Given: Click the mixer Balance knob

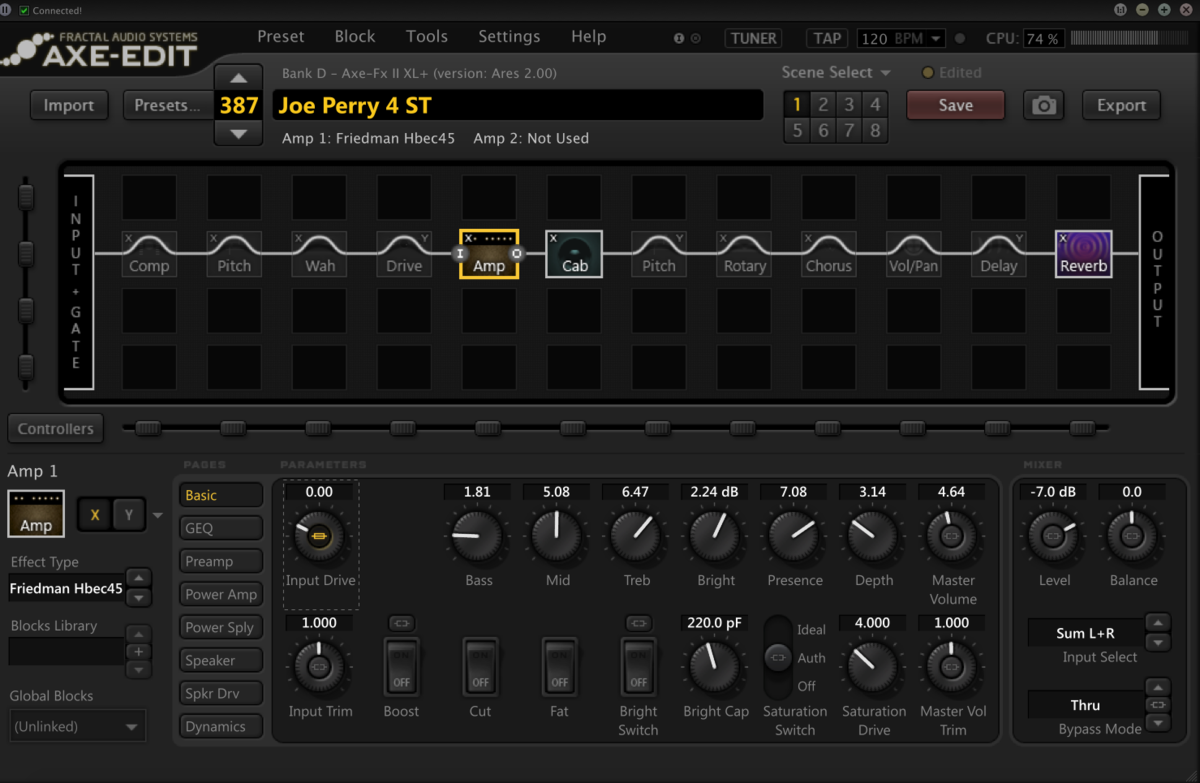Looking at the screenshot, I should pos(1132,537).
